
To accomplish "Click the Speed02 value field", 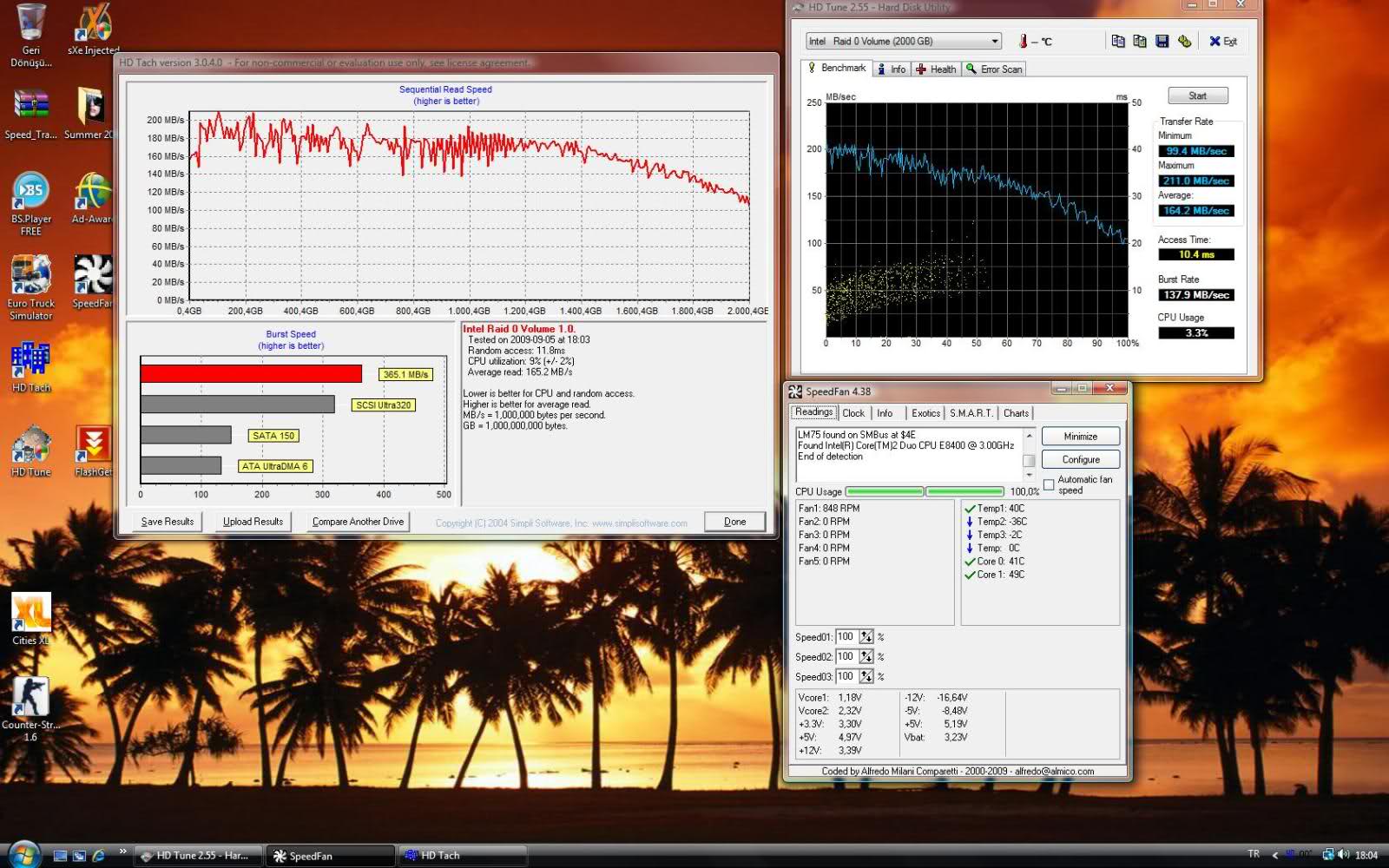I will point(846,657).
